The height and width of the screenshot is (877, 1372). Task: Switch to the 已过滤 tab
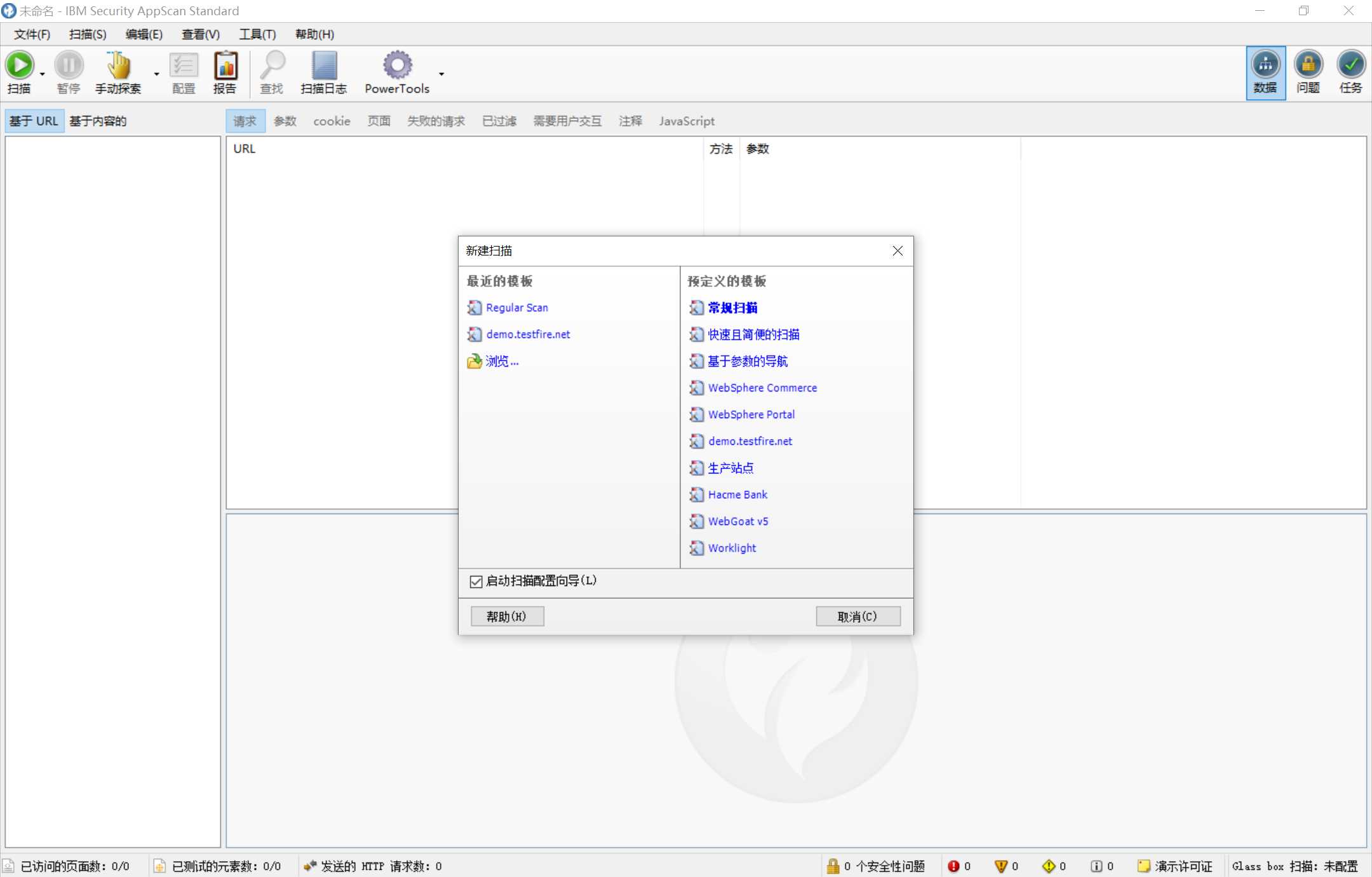click(499, 121)
